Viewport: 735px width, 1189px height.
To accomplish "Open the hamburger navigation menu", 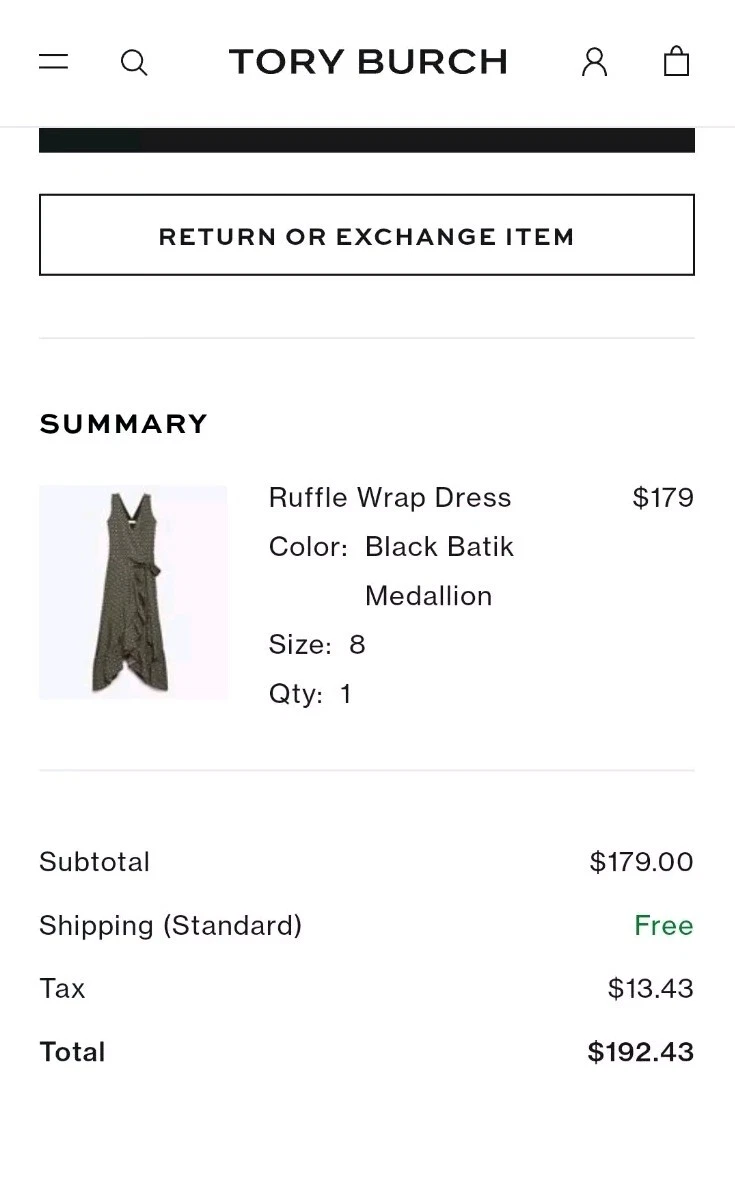I will pyautogui.click(x=54, y=62).
